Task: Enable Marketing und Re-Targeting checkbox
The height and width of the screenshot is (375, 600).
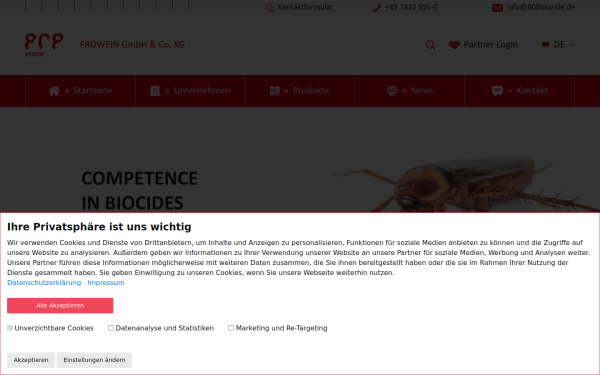Action: coord(231,328)
